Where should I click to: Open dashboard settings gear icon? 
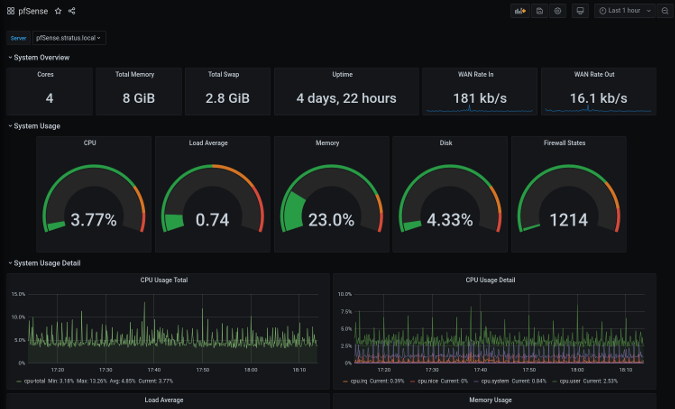(558, 10)
